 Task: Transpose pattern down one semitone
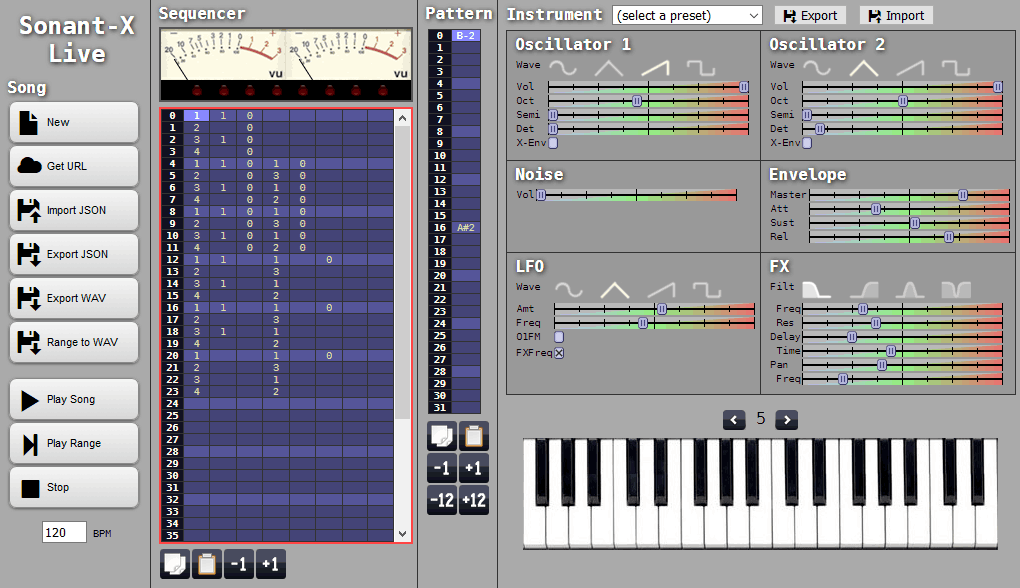(x=442, y=468)
